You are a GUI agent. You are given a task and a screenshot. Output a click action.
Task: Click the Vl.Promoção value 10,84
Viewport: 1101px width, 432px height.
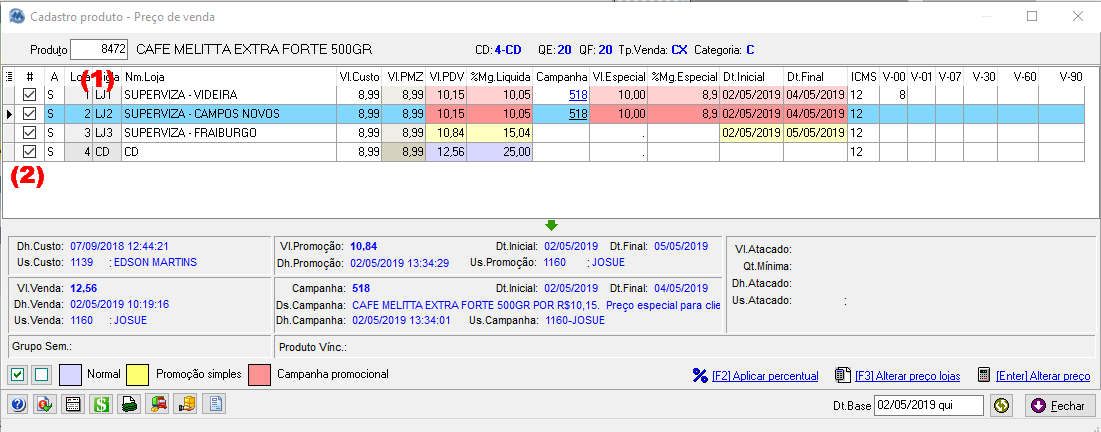click(363, 247)
